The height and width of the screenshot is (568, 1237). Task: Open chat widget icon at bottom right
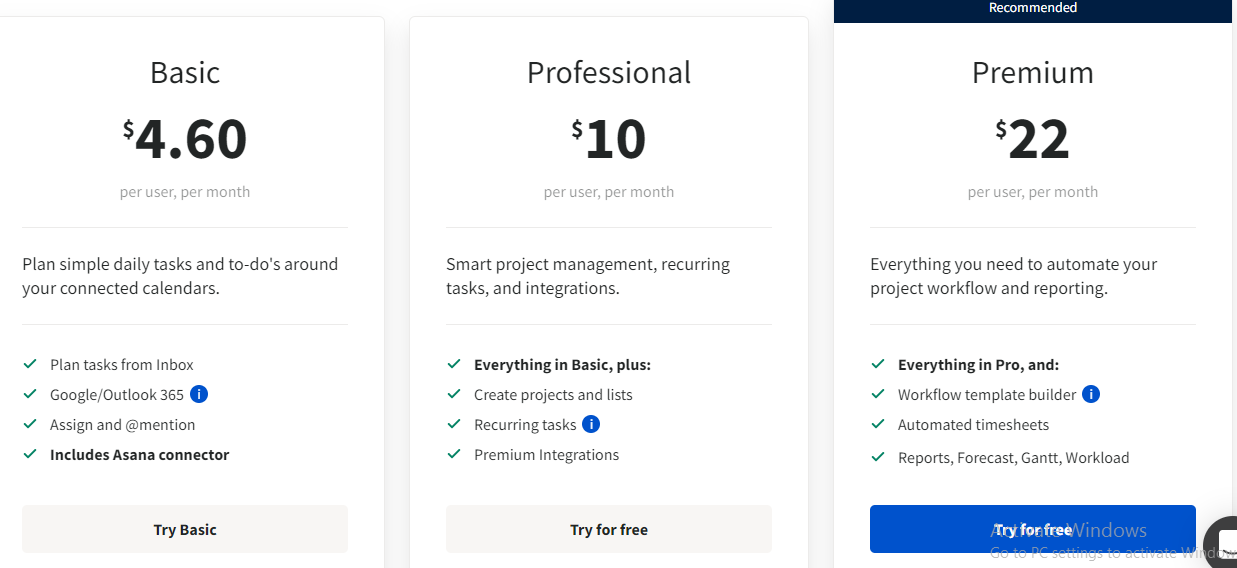point(1224,544)
